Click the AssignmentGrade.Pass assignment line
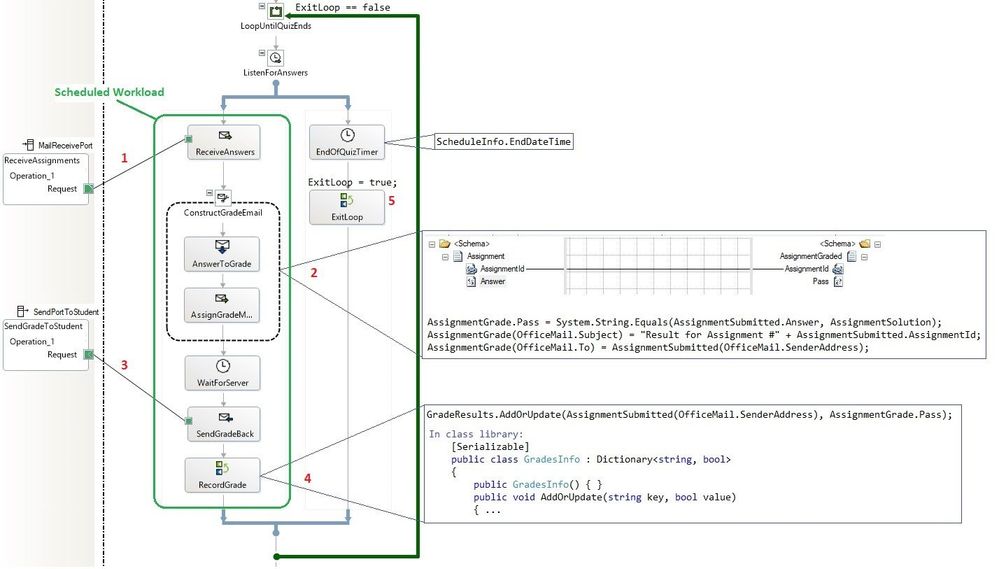This screenshot has height=569, width=999. tap(684, 322)
